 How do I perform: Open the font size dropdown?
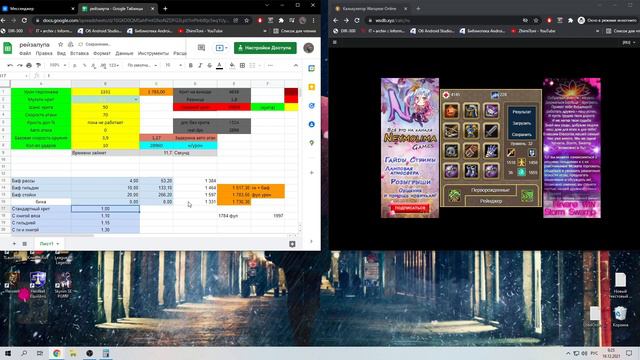[x=173, y=65]
